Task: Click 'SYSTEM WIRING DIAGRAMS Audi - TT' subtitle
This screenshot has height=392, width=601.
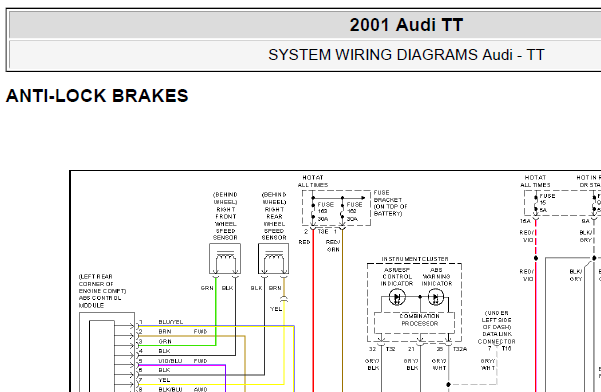Action: pos(406,55)
